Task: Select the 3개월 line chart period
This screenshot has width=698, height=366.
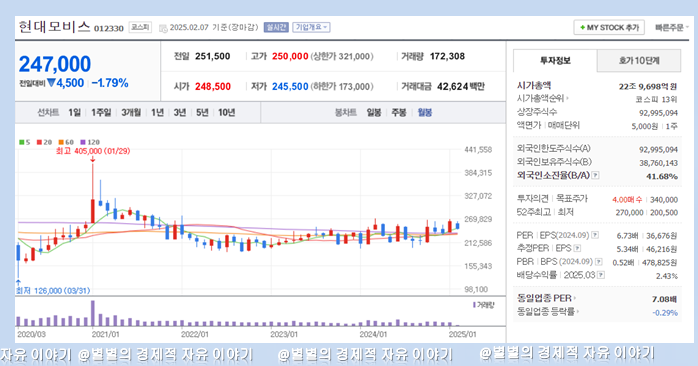Action: click(131, 113)
